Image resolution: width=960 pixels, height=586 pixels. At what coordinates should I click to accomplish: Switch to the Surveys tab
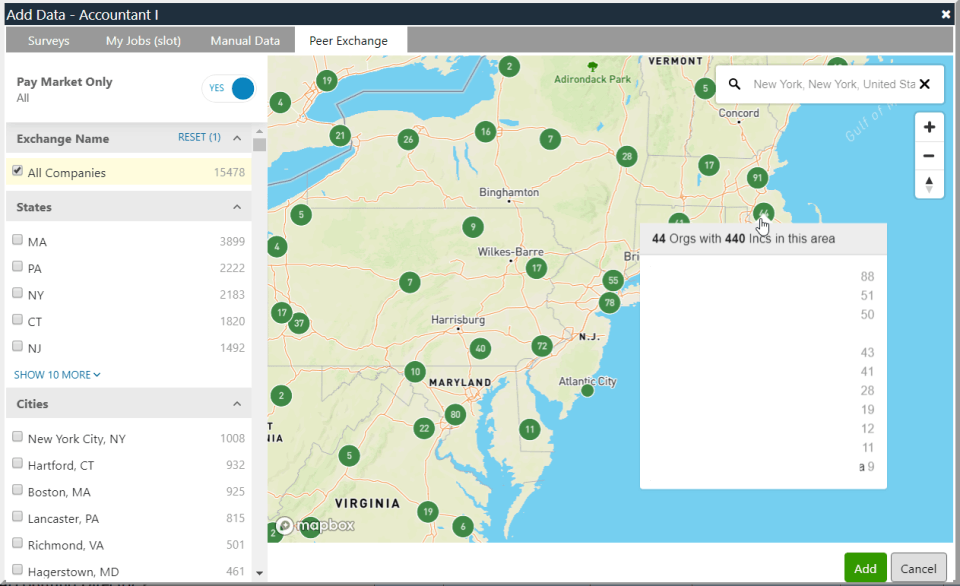pyautogui.click(x=48, y=41)
